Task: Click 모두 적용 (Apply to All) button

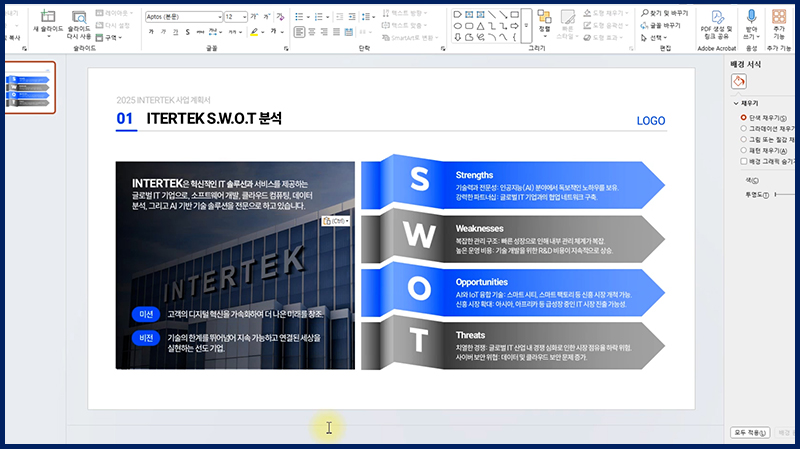Action: pyautogui.click(x=750, y=433)
